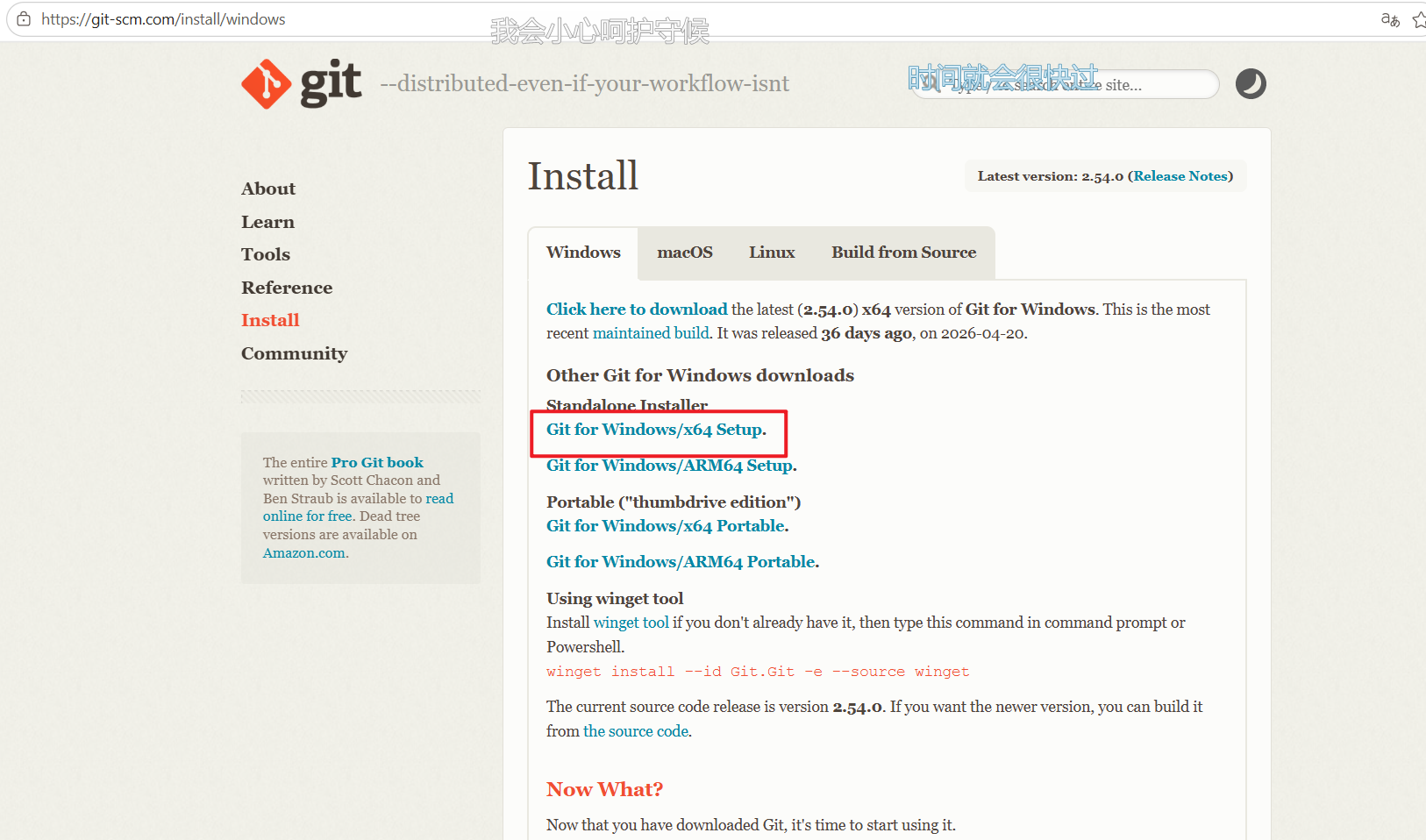Viewport: 1426px width, 840px height.
Task: Click the Git logo in the header
Action: pos(301,84)
